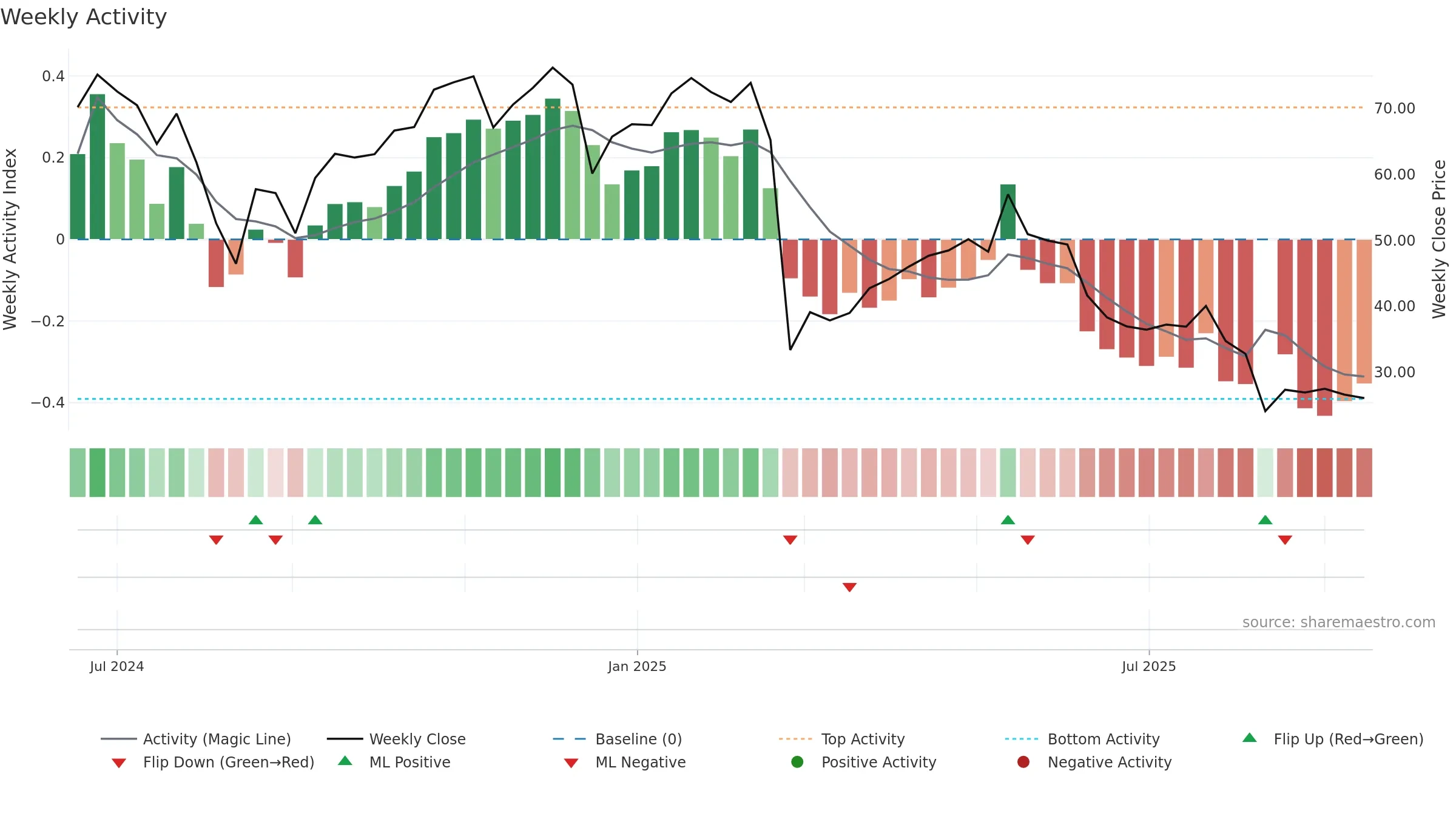Click the Jan 2025 axis label

point(637,666)
